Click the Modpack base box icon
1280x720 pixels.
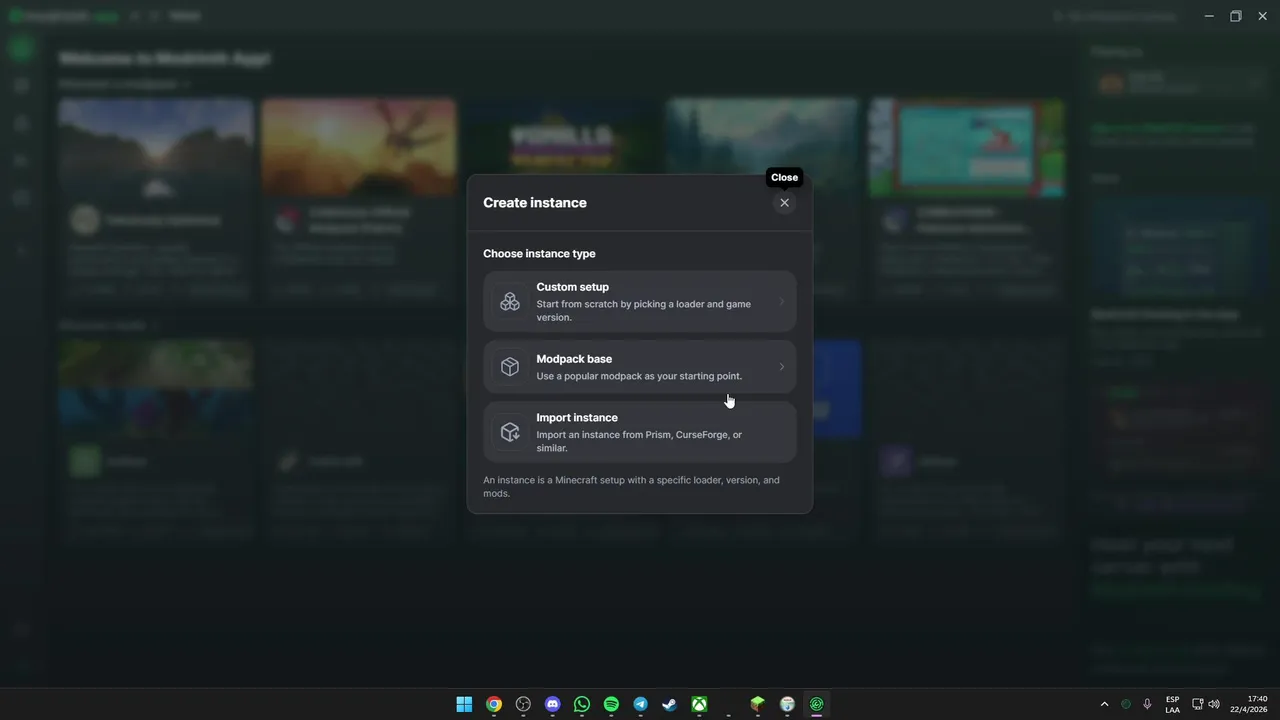click(x=510, y=367)
